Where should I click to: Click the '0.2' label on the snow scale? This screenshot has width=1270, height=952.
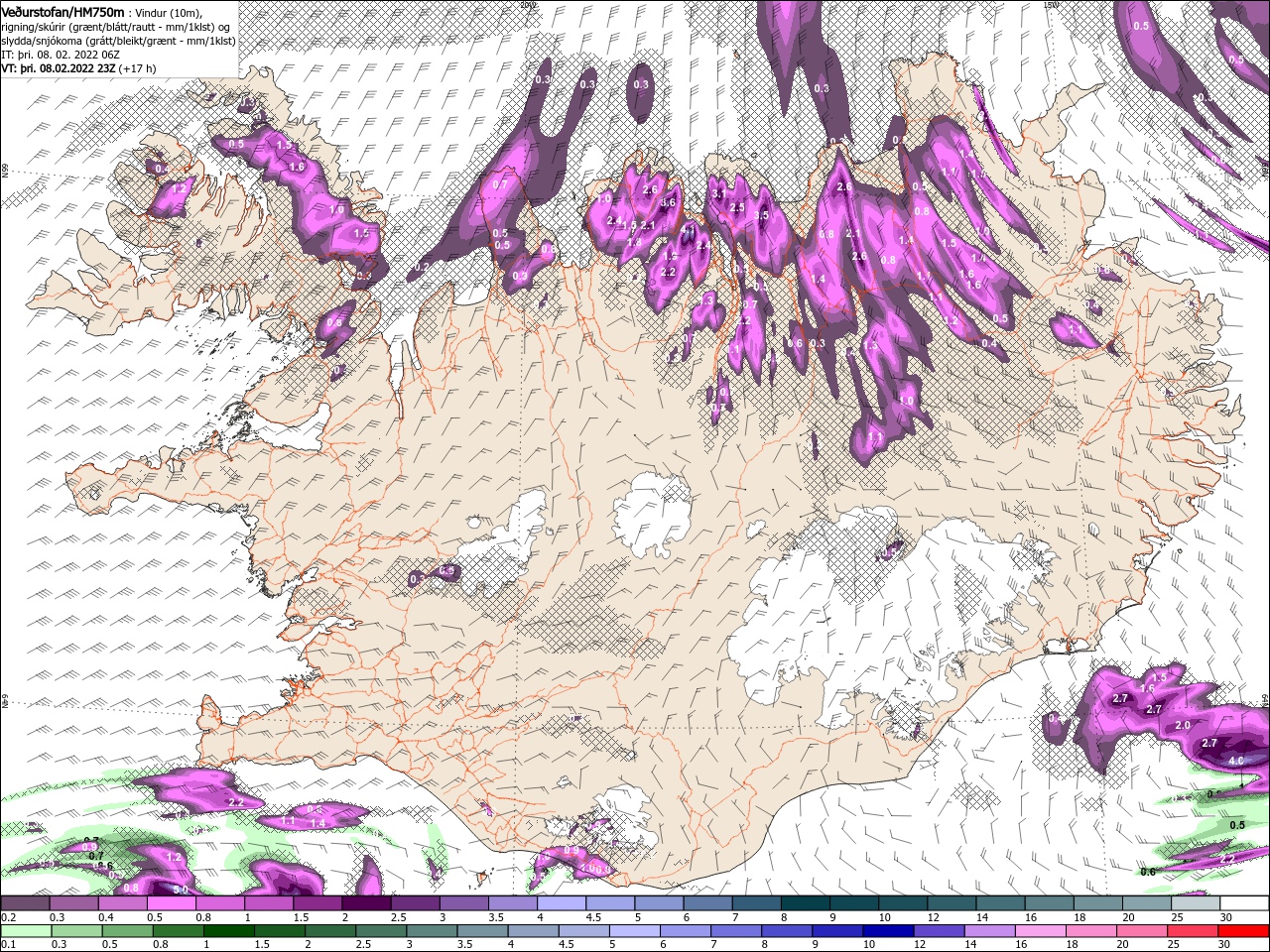click(x=8, y=917)
